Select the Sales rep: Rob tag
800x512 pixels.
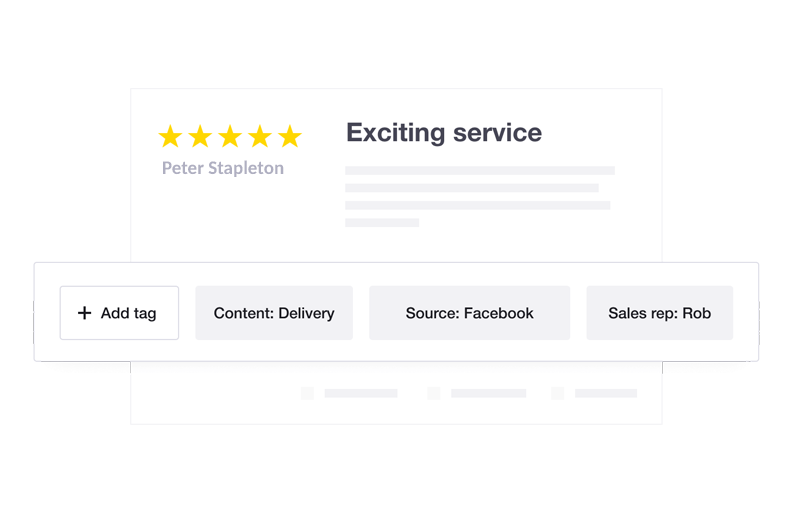659,313
